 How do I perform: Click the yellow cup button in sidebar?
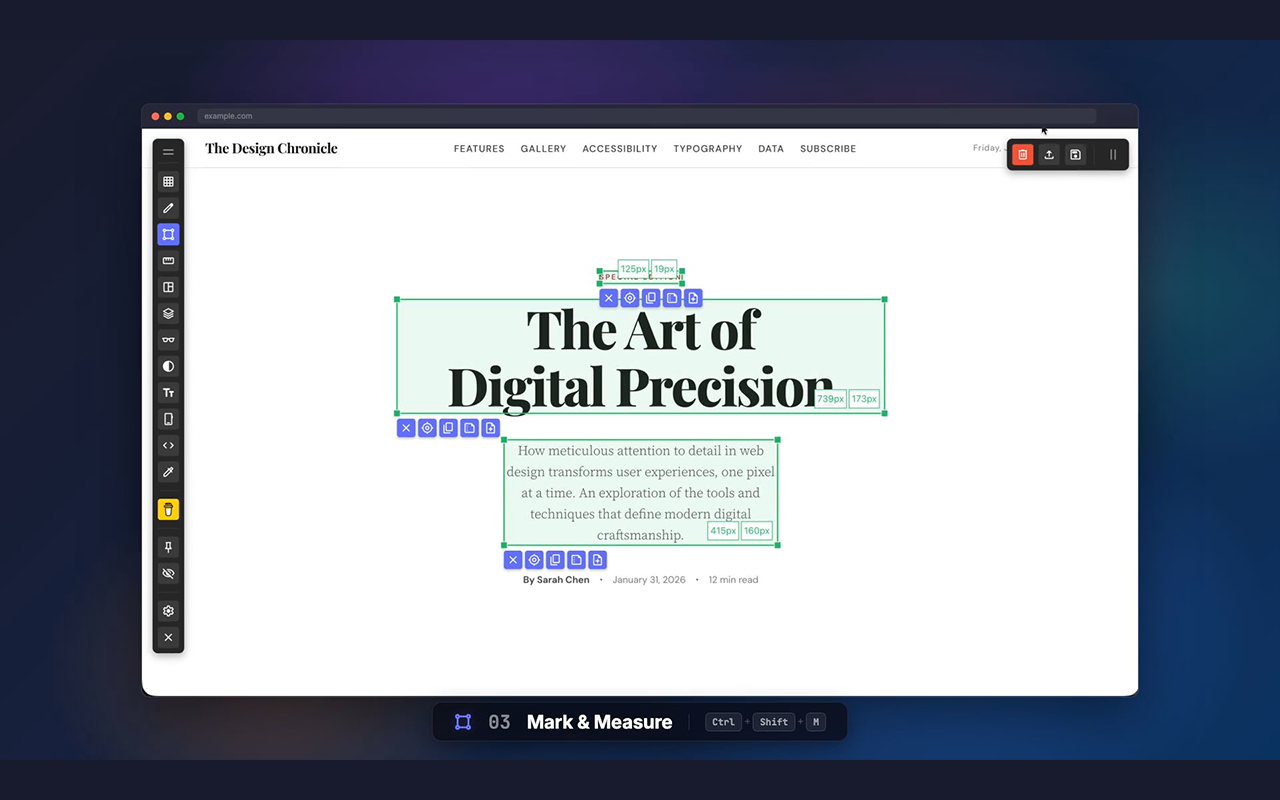[168, 510]
